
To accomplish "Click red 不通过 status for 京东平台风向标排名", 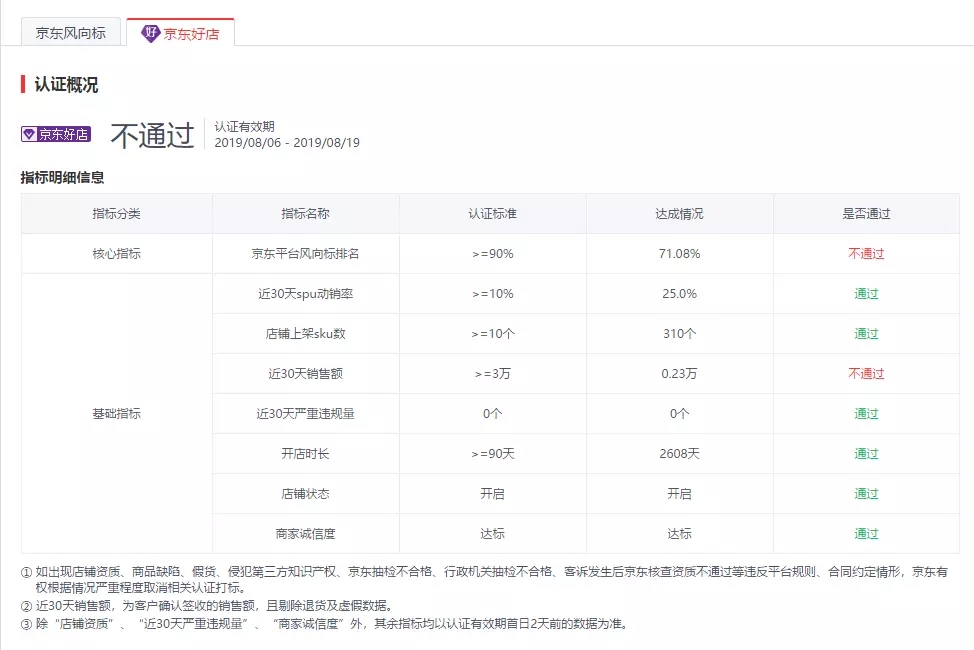I will coord(866,254).
